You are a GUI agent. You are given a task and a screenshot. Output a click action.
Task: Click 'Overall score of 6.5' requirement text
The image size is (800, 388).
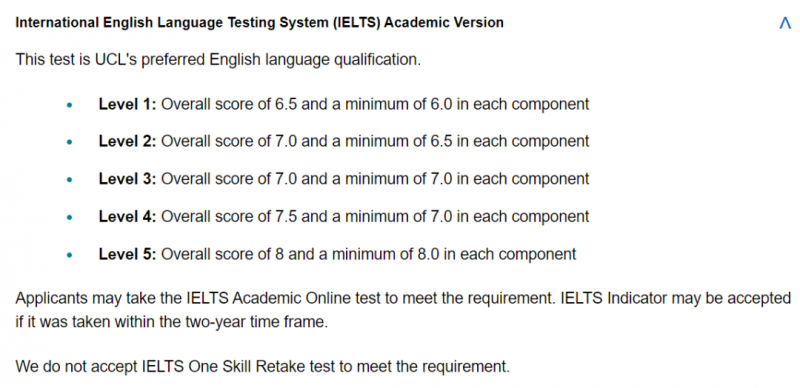tap(229, 104)
